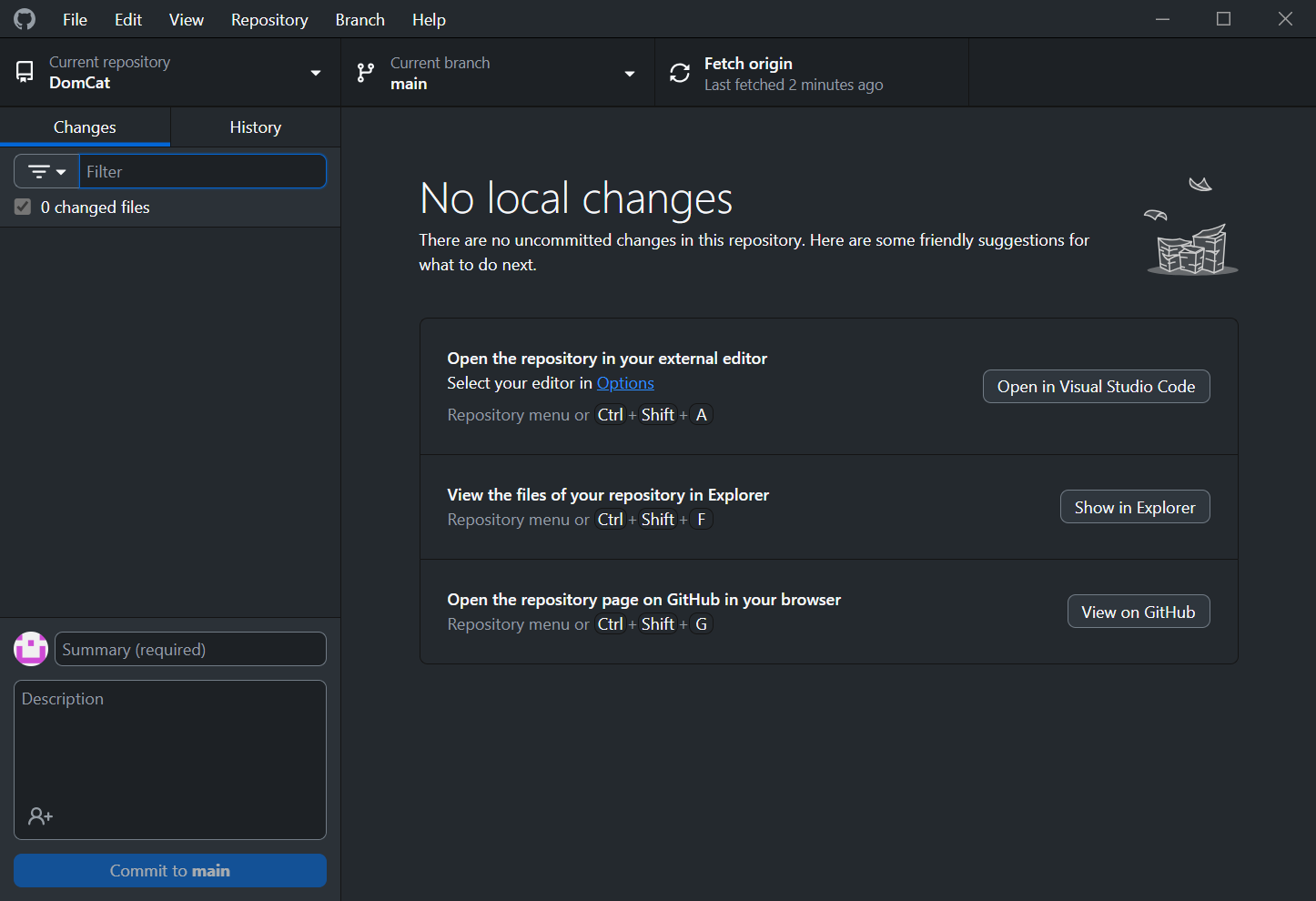1316x901 pixels.
Task: Expand the Current repository DomCat dropdown
Action: [x=315, y=73]
